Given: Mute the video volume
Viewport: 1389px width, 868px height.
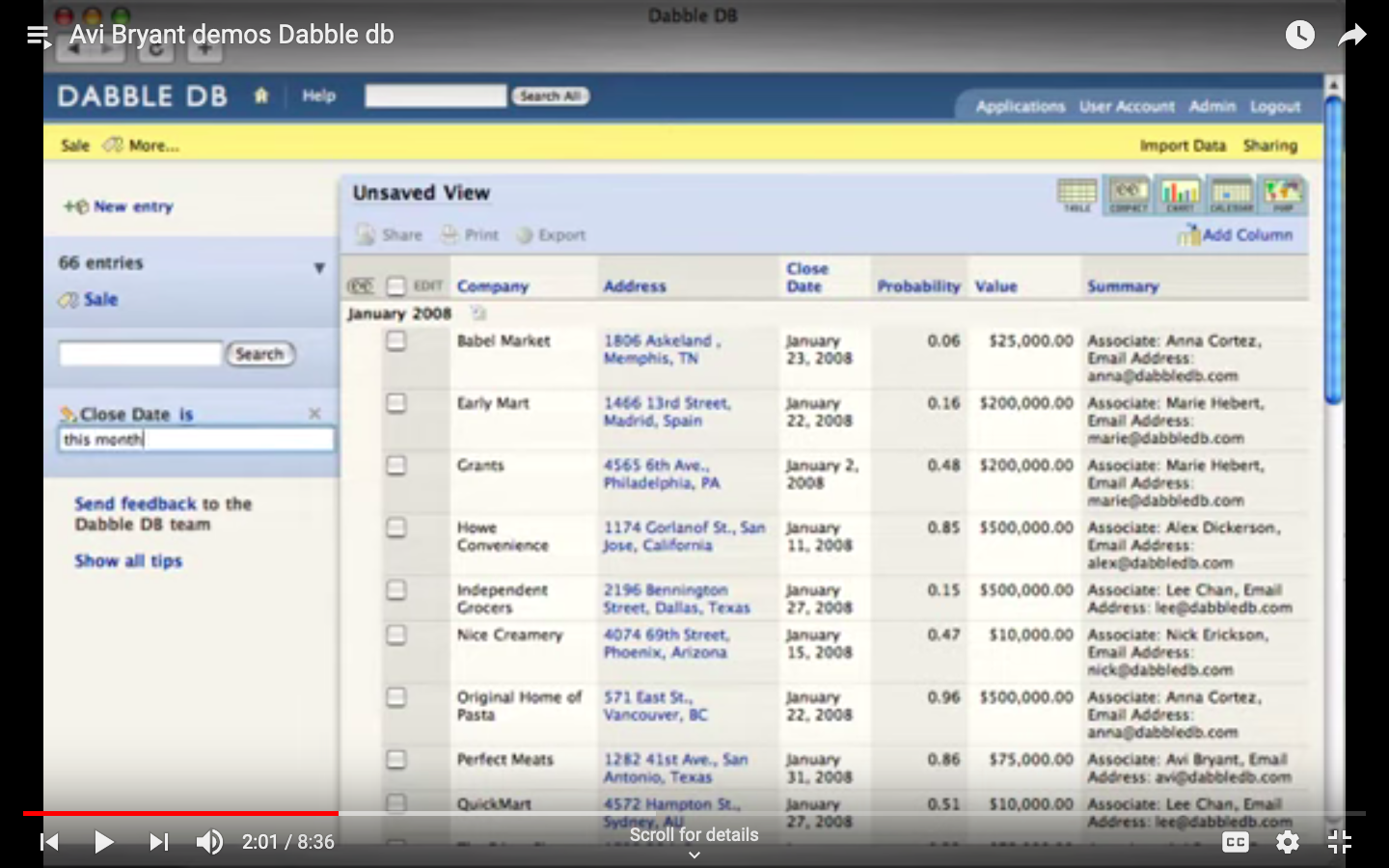Looking at the screenshot, I should [209, 842].
